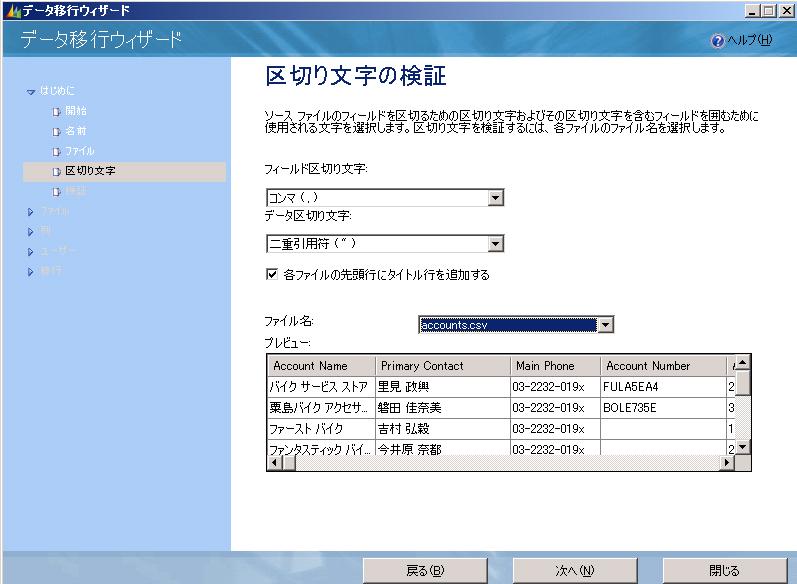Open the accounts.csv file name dropdown
Viewport: 797px width, 584px height.
coord(604,325)
